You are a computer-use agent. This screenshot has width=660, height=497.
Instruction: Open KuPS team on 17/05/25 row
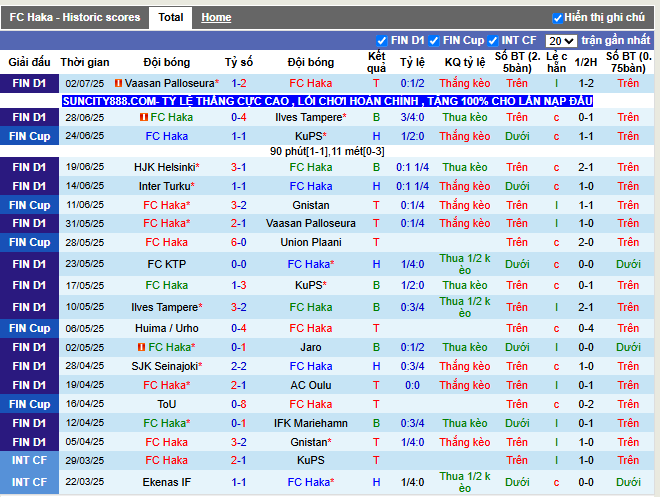(311, 285)
